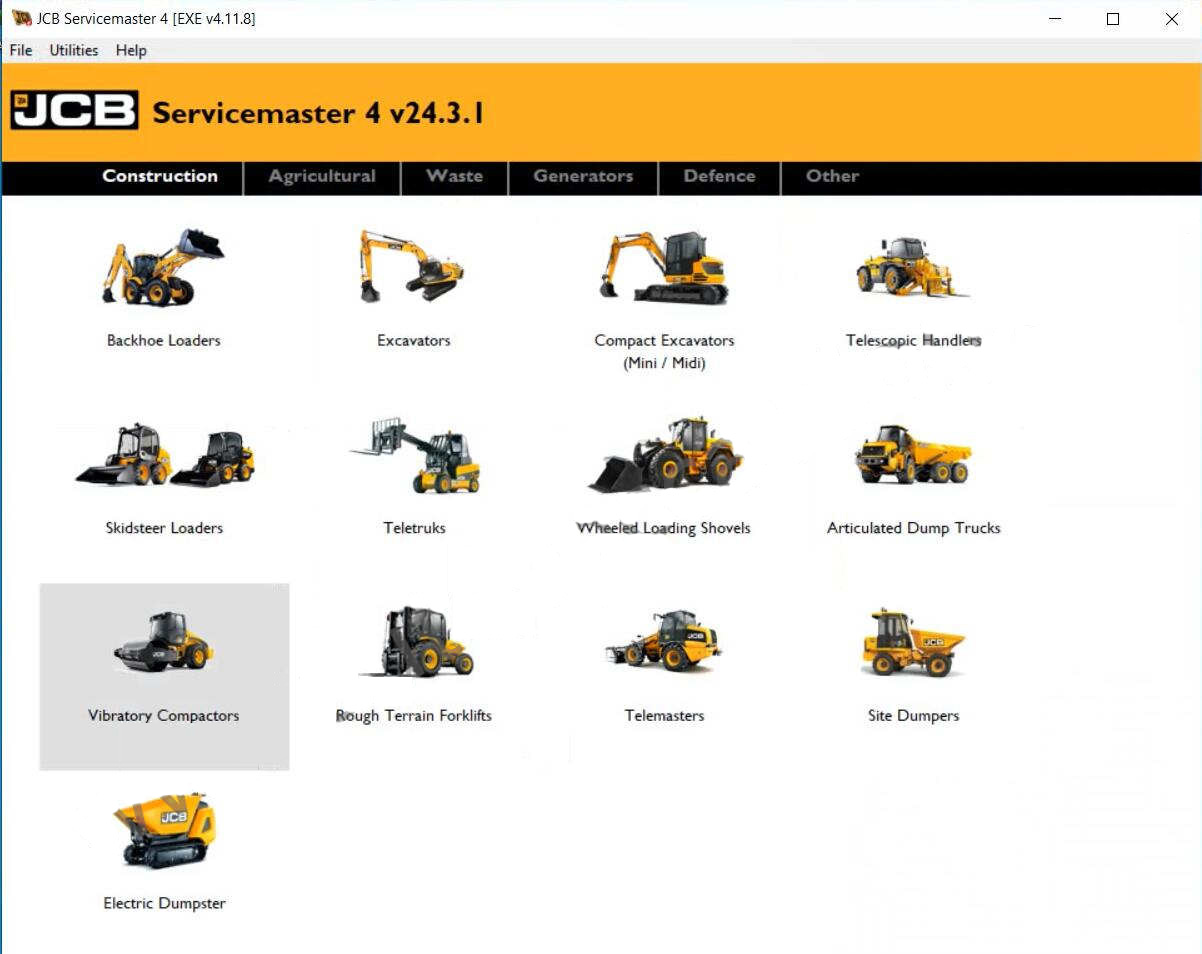1202x954 pixels.
Task: Click the Wheeled Loading Shovels label
Action: coord(664,528)
